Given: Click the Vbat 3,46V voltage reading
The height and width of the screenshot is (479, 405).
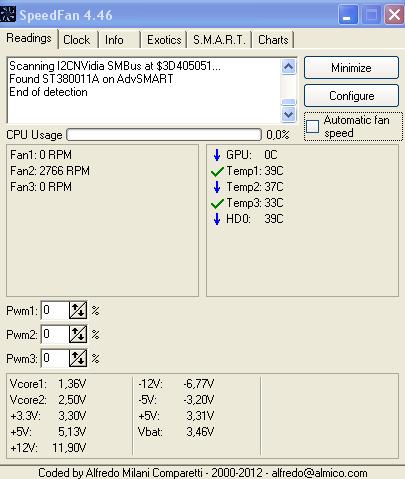Looking at the screenshot, I should pos(176,432).
